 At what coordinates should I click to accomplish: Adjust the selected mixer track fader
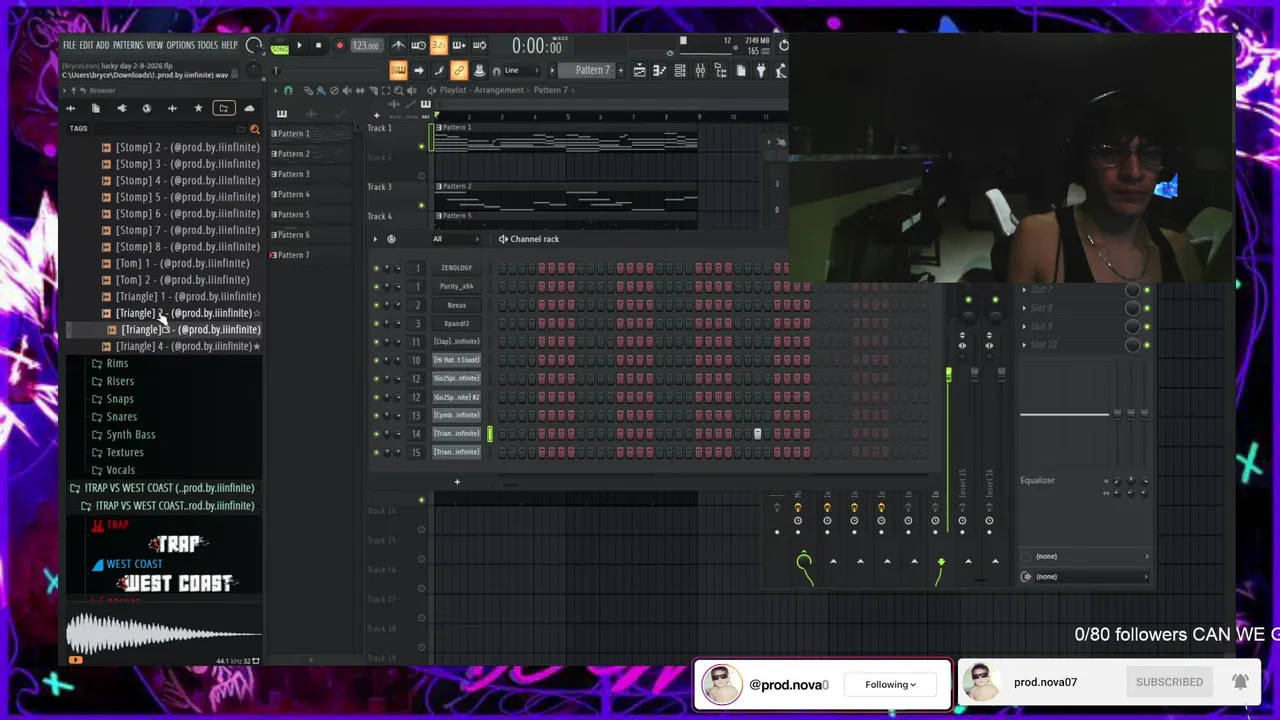pyautogui.click(x=948, y=376)
